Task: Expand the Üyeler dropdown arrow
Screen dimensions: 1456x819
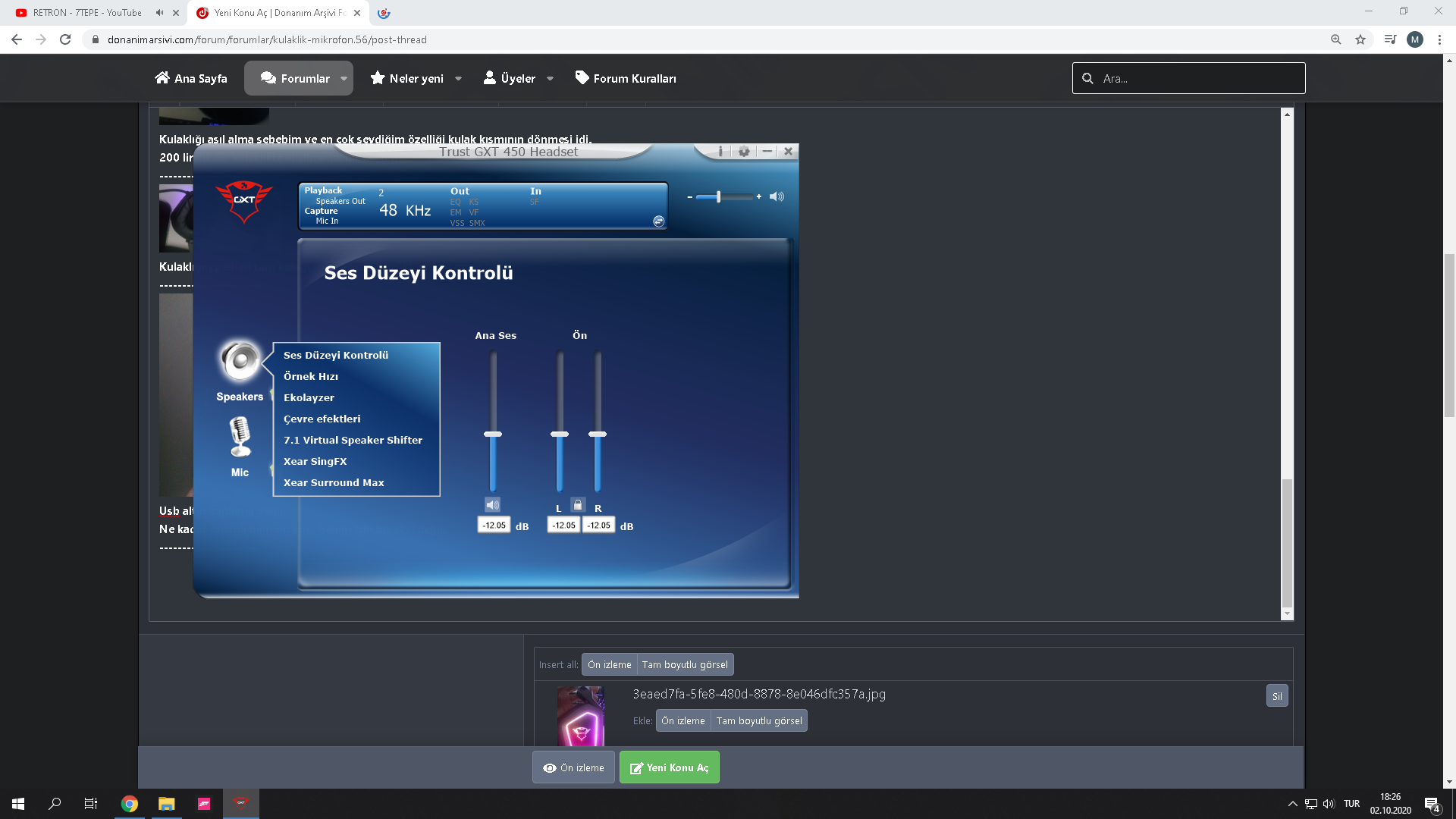Action: (x=550, y=78)
